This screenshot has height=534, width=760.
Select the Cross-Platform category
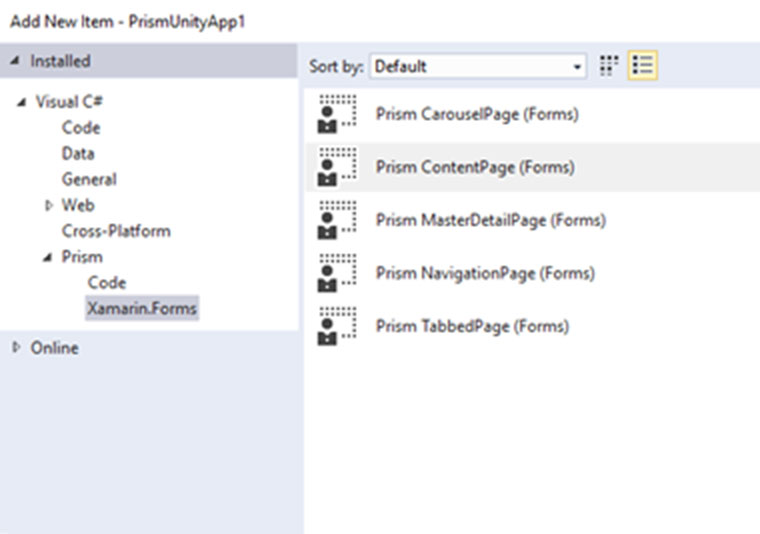116,231
